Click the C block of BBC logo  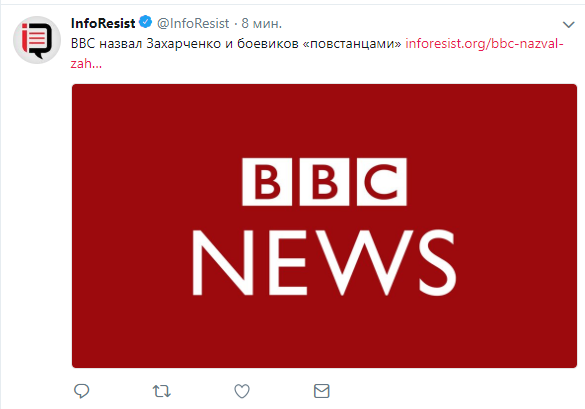point(382,182)
